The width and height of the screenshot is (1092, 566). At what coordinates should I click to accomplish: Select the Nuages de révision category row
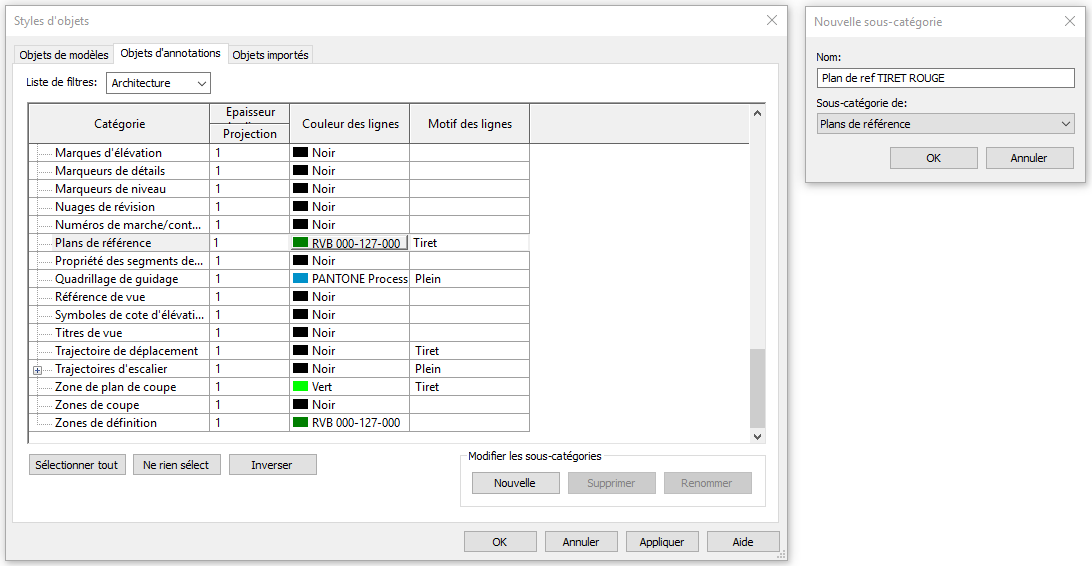click(105, 207)
